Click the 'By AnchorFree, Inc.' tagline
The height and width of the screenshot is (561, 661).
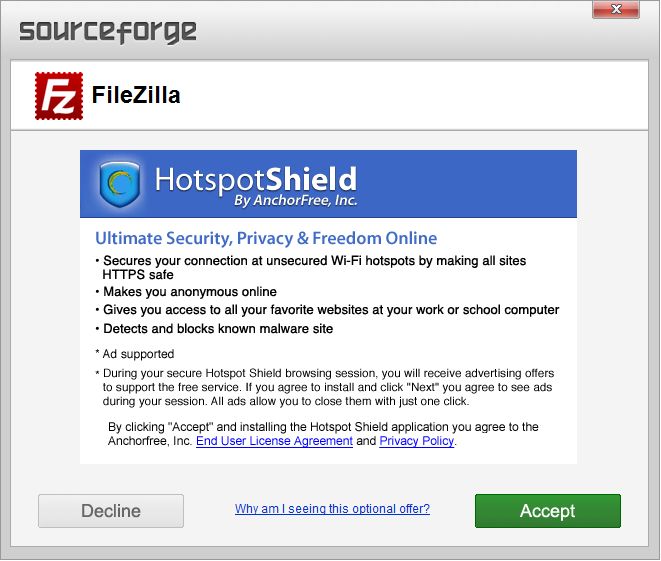[x=296, y=201]
